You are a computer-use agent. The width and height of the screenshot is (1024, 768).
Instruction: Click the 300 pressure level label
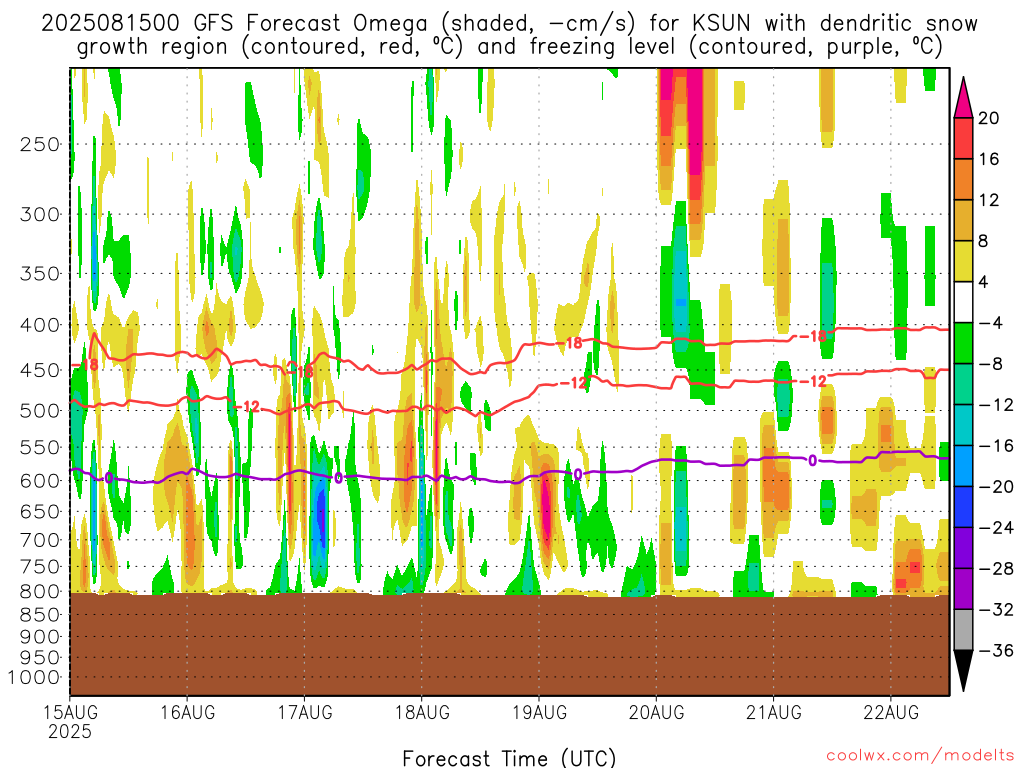pos(40,214)
